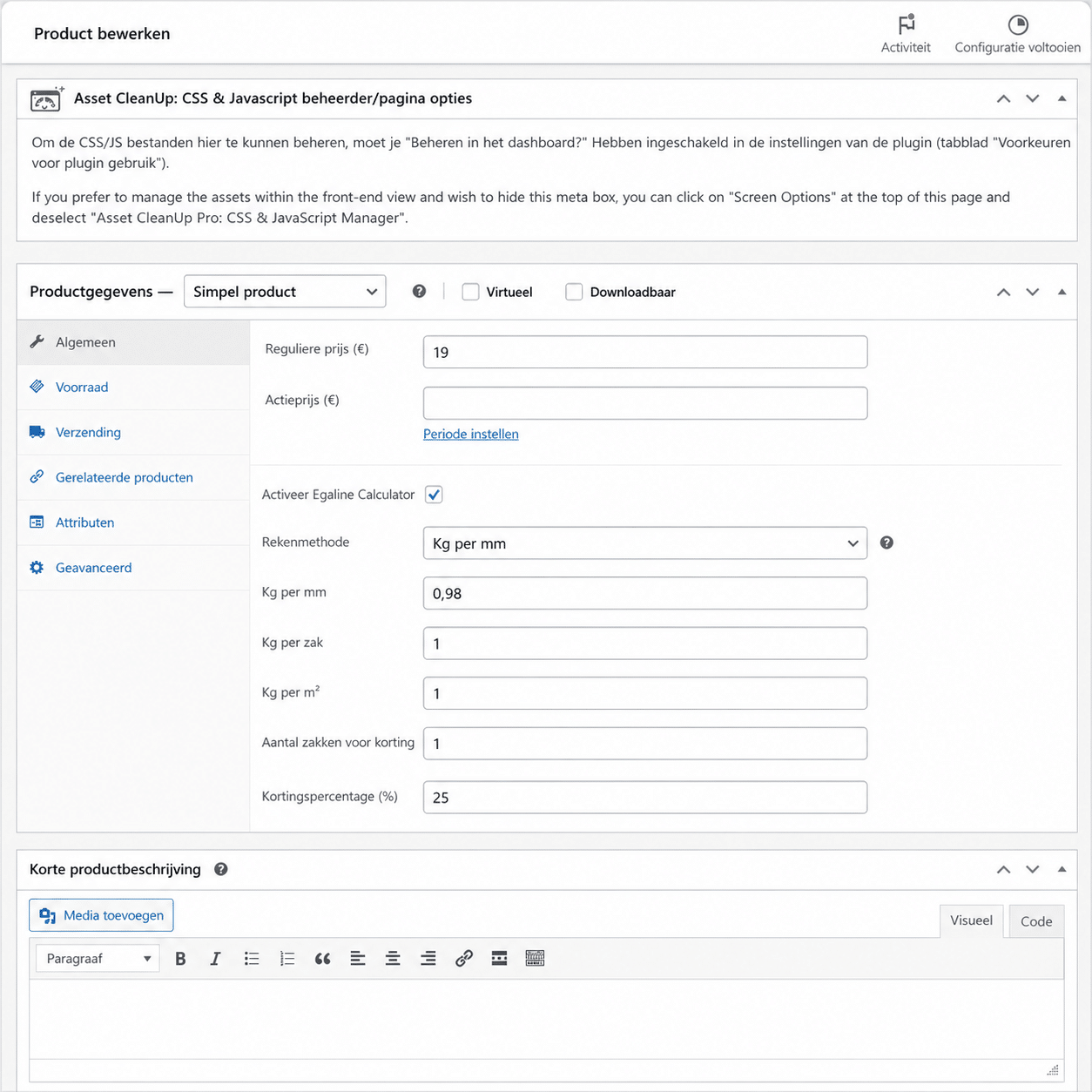Open the Paragraaf format dropdown
The width and height of the screenshot is (1092, 1092).
[x=98, y=959]
